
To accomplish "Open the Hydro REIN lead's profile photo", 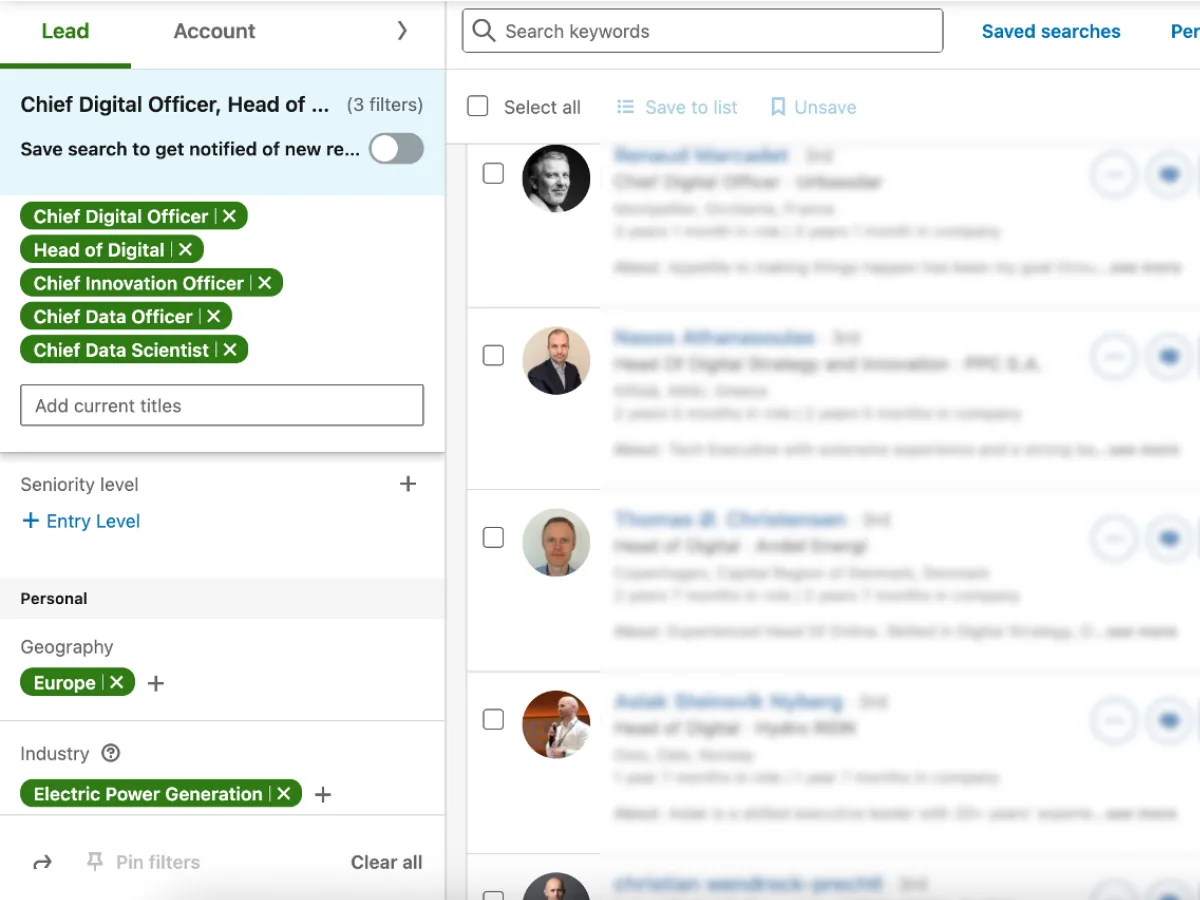I will [x=556, y=724].
